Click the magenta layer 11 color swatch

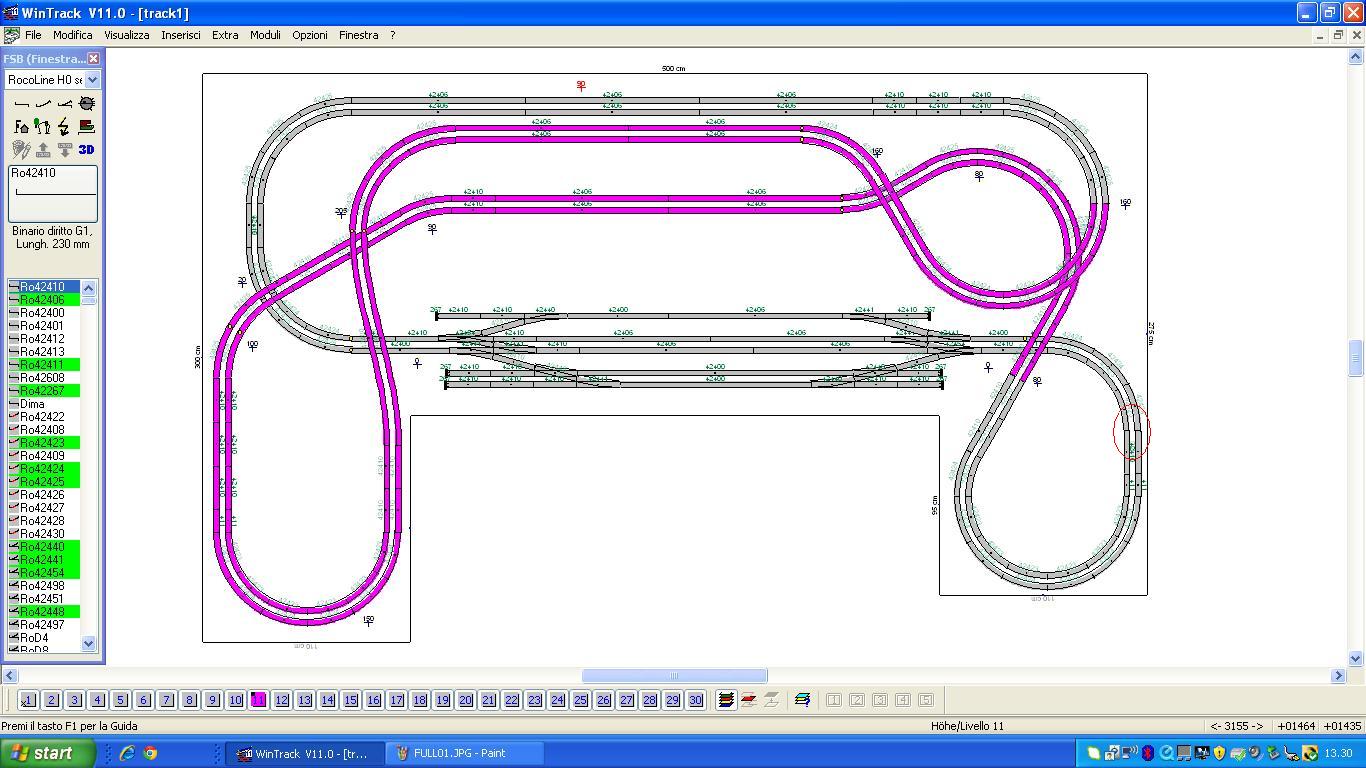click(258, 700)
